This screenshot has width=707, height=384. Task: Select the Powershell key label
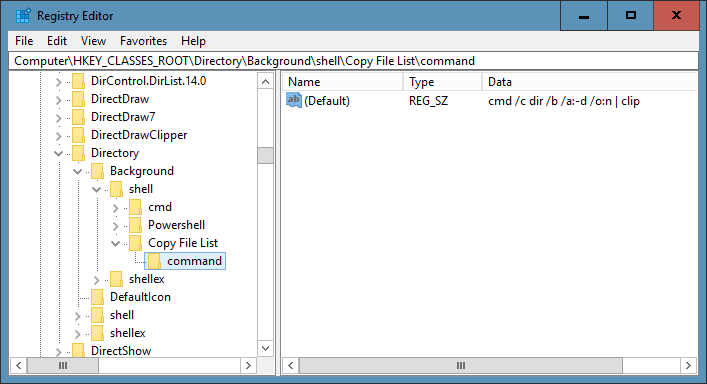click(176, 225)
